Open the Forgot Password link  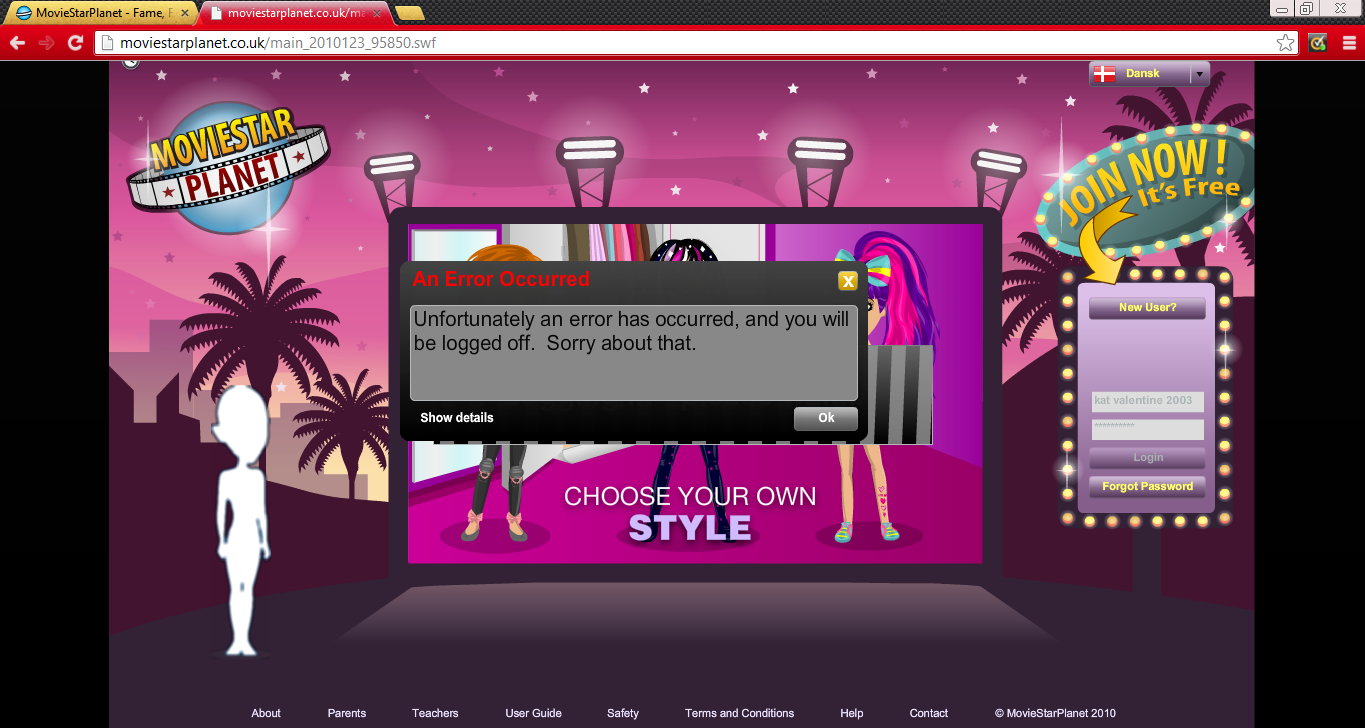tap(1146, 486)
